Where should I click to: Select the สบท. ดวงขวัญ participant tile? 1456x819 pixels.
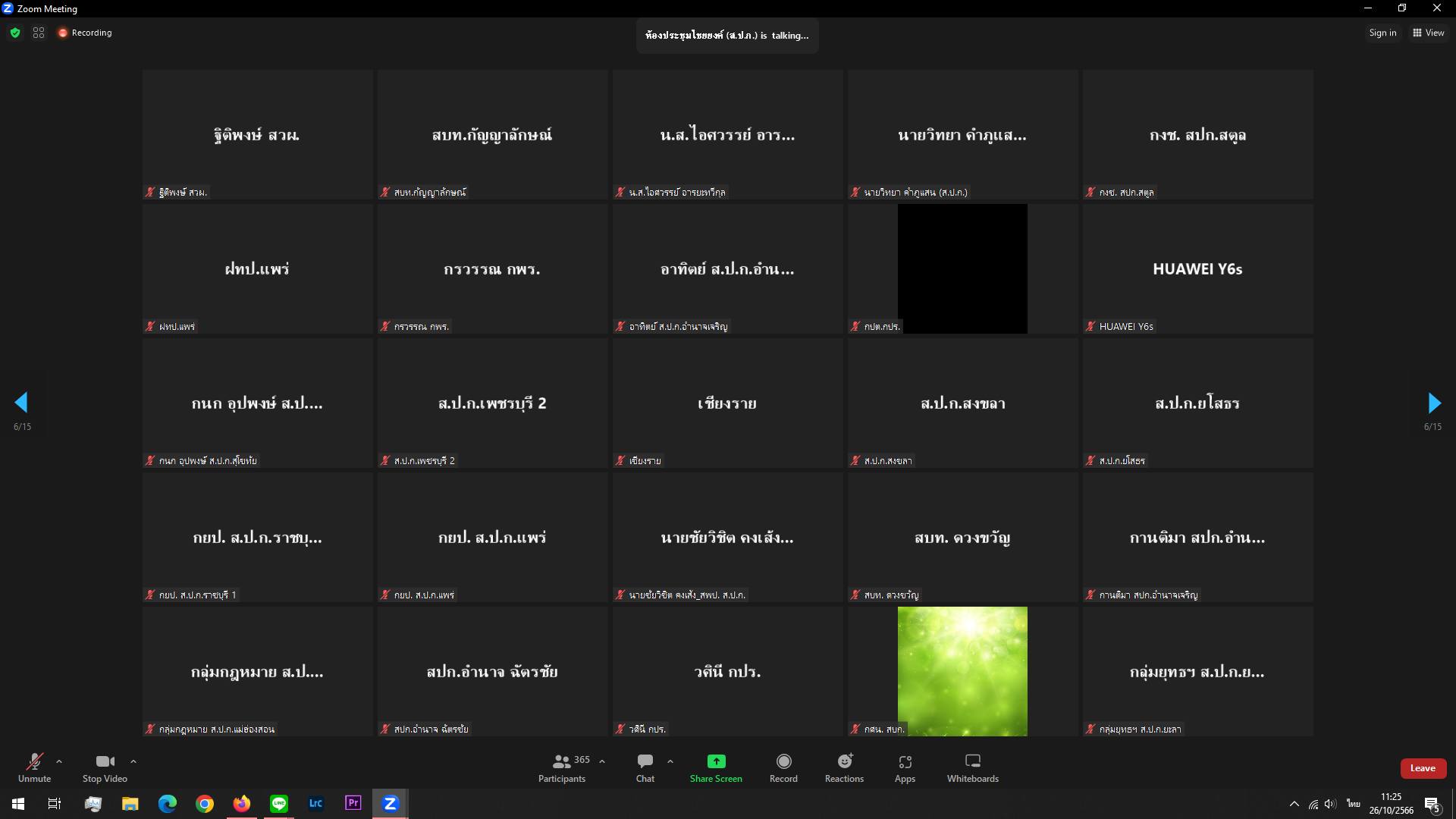(x=962, y=537)
